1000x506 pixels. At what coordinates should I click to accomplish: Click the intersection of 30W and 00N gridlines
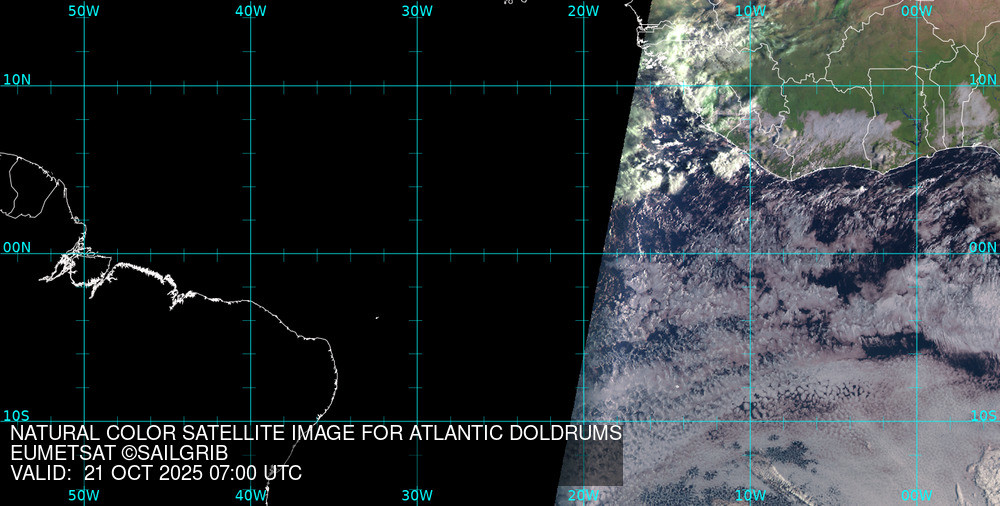(x=417, y=253)
